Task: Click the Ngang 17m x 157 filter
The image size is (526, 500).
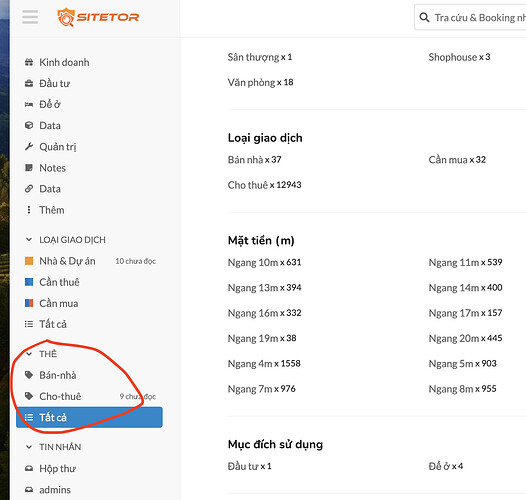Action: (465, 313)
